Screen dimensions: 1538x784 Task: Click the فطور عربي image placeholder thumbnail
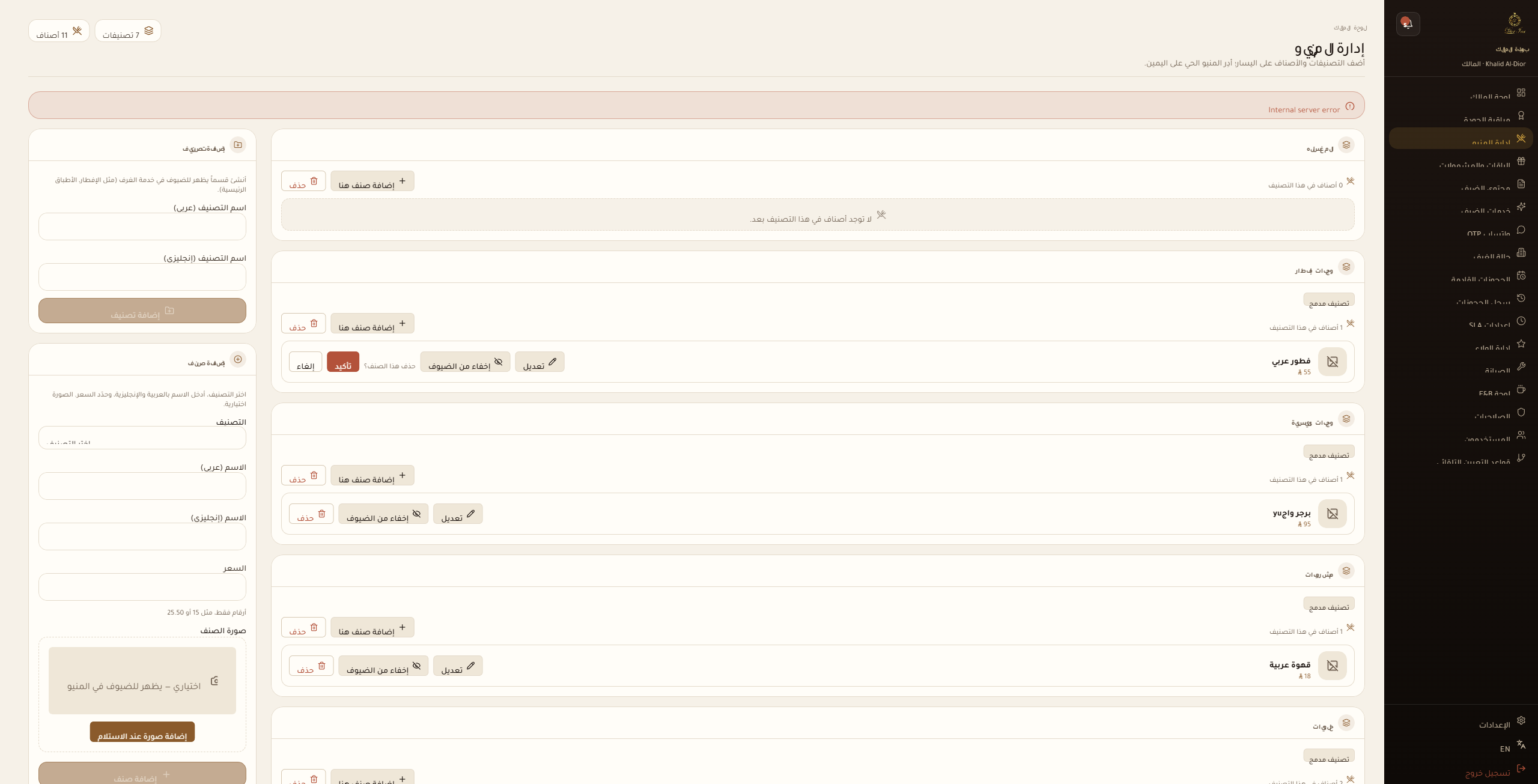1333,362
